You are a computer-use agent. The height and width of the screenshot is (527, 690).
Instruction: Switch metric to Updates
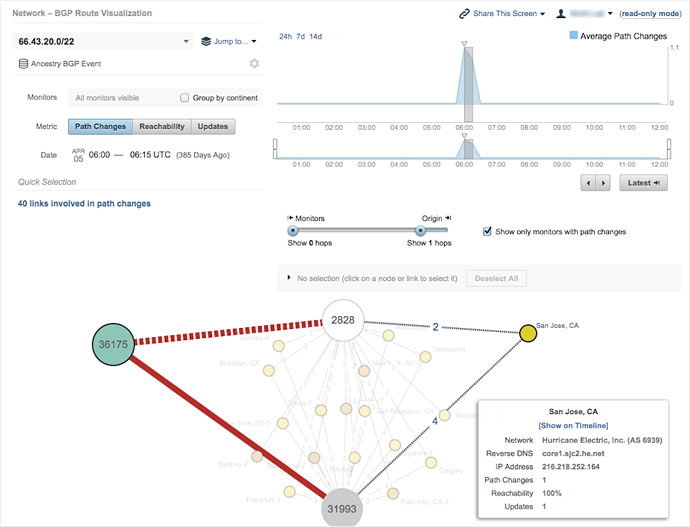(211, 126)
